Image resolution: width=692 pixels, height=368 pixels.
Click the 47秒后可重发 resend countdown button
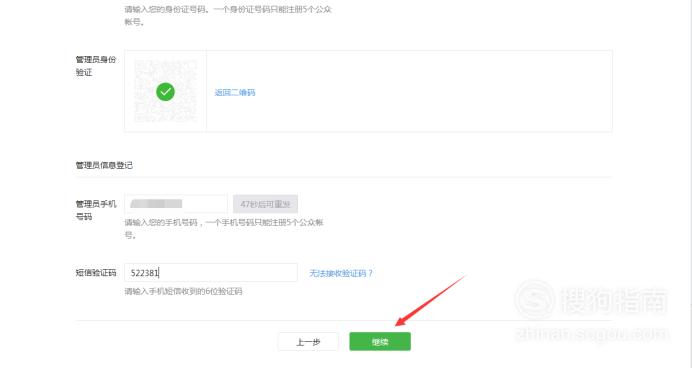(x=265, y=204)
